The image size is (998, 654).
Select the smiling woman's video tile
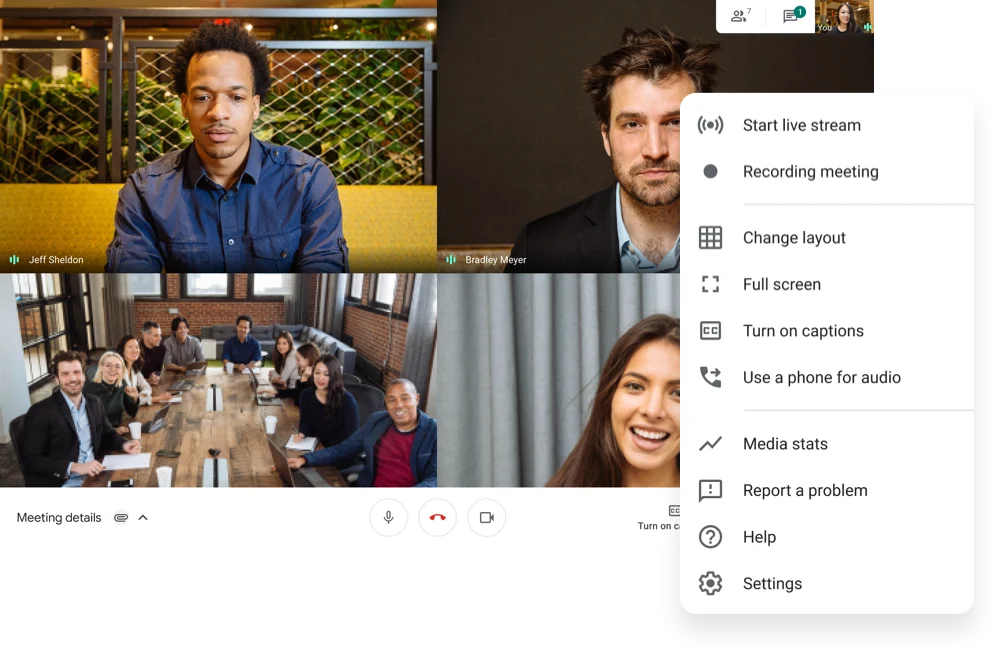(x=558, y=380)
